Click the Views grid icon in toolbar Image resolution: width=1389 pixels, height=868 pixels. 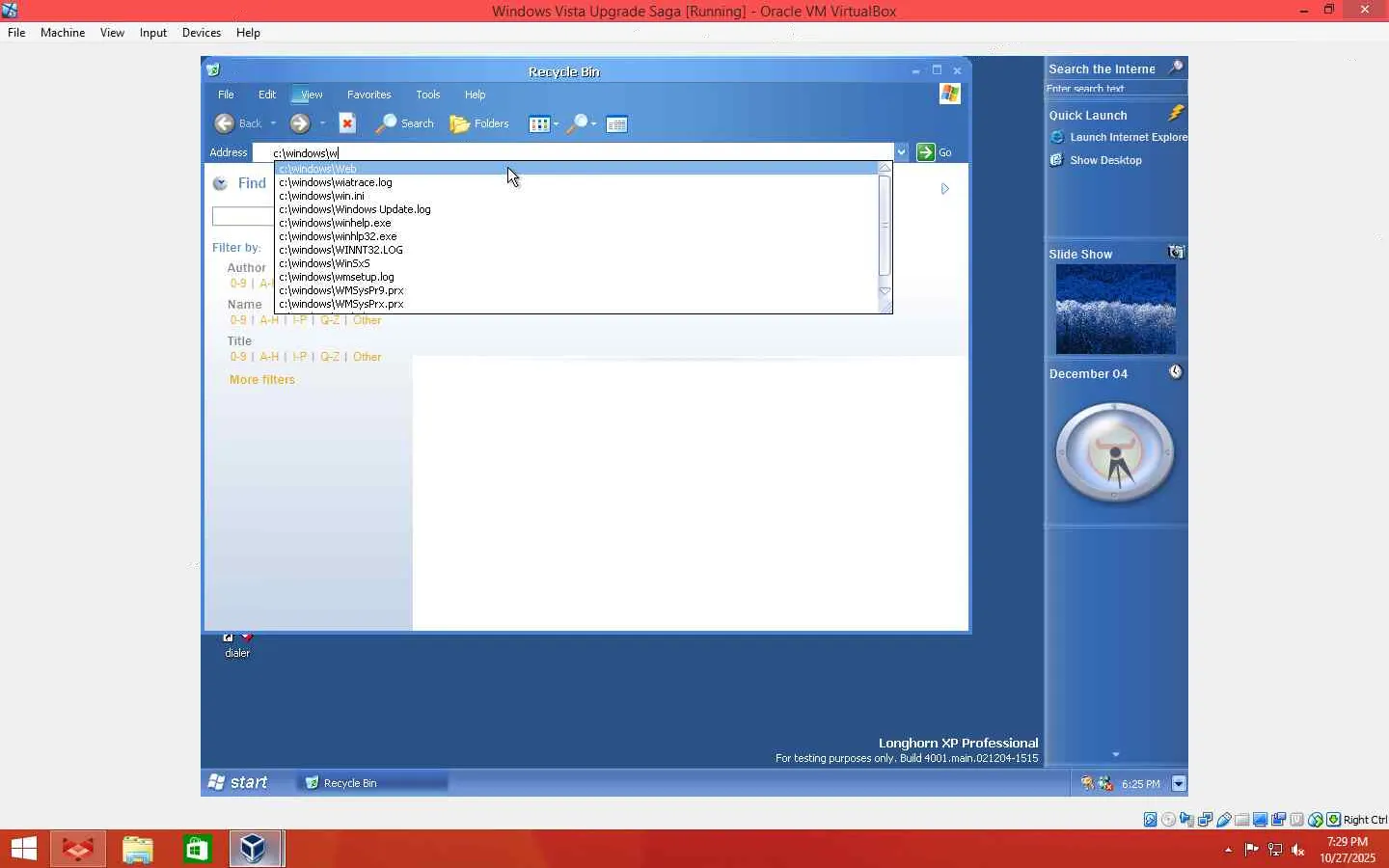(x=538, y=123)
